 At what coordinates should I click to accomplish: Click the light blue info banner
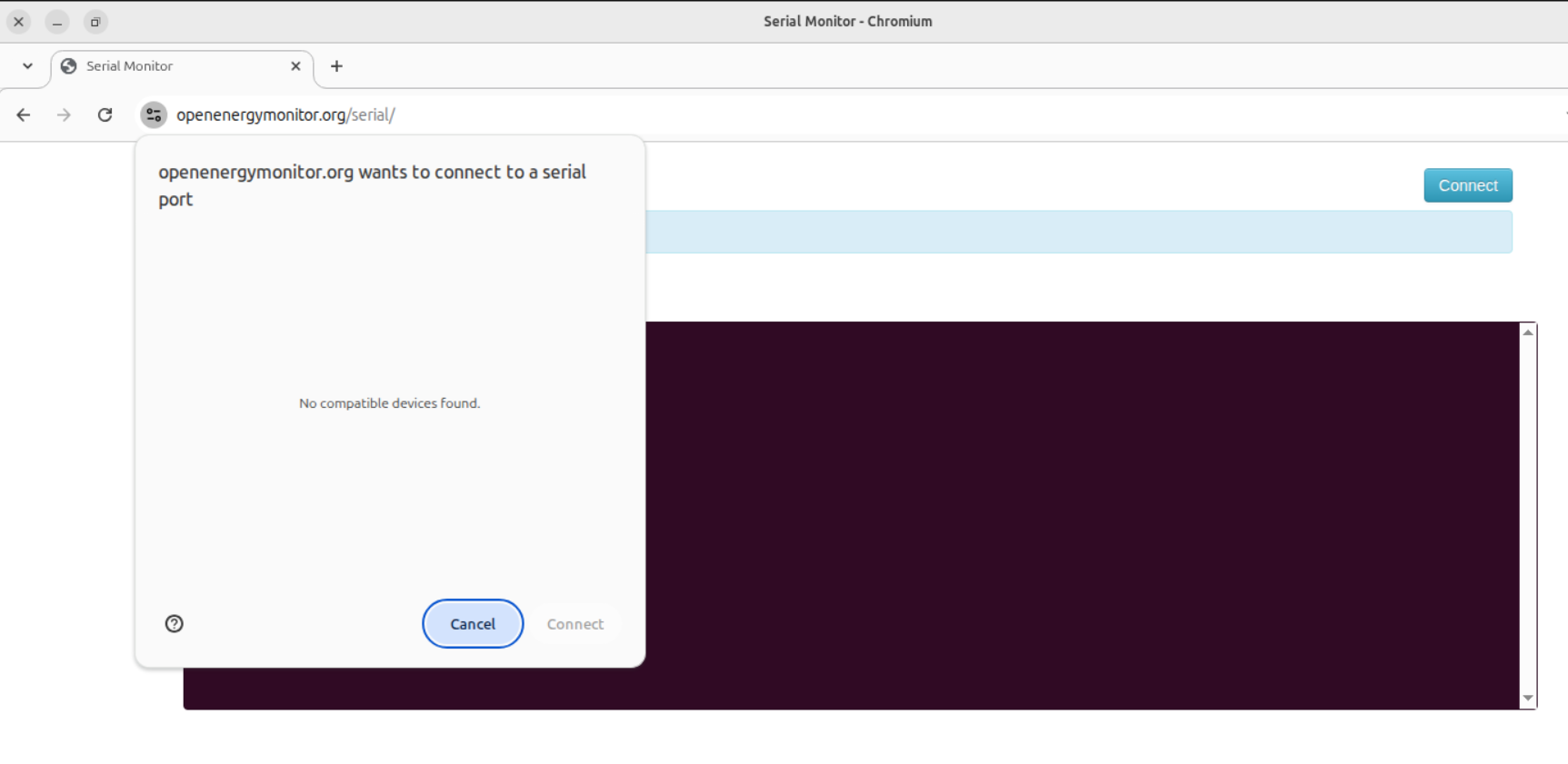click(1079, 232)
